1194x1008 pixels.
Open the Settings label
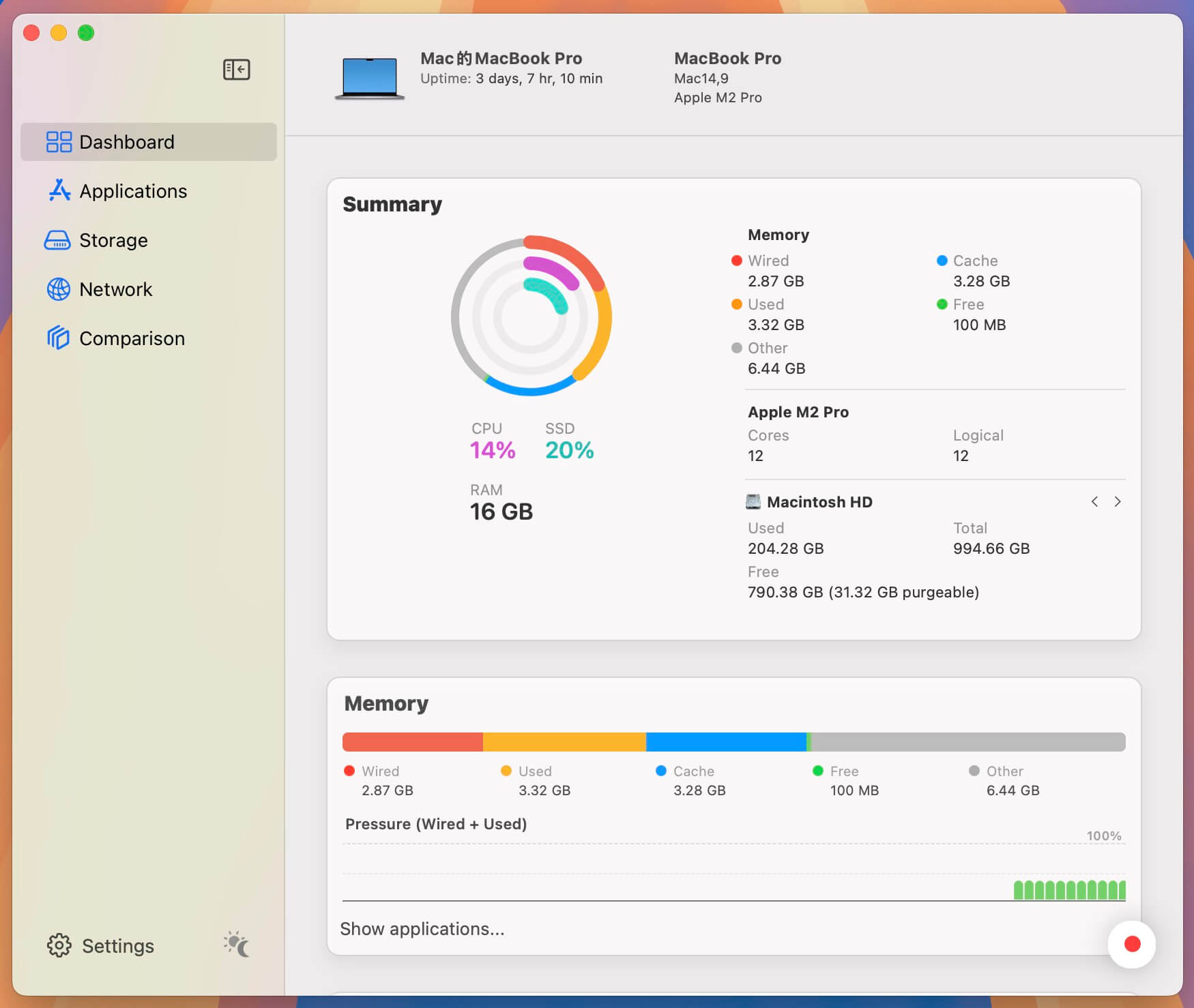pos(118,946)
